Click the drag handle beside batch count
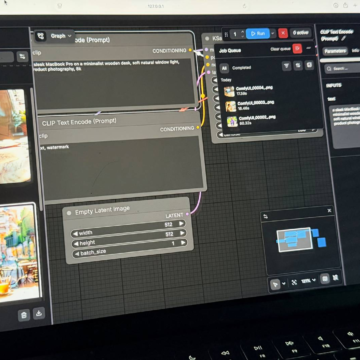The image size is (360, 360). click(227, 34)
